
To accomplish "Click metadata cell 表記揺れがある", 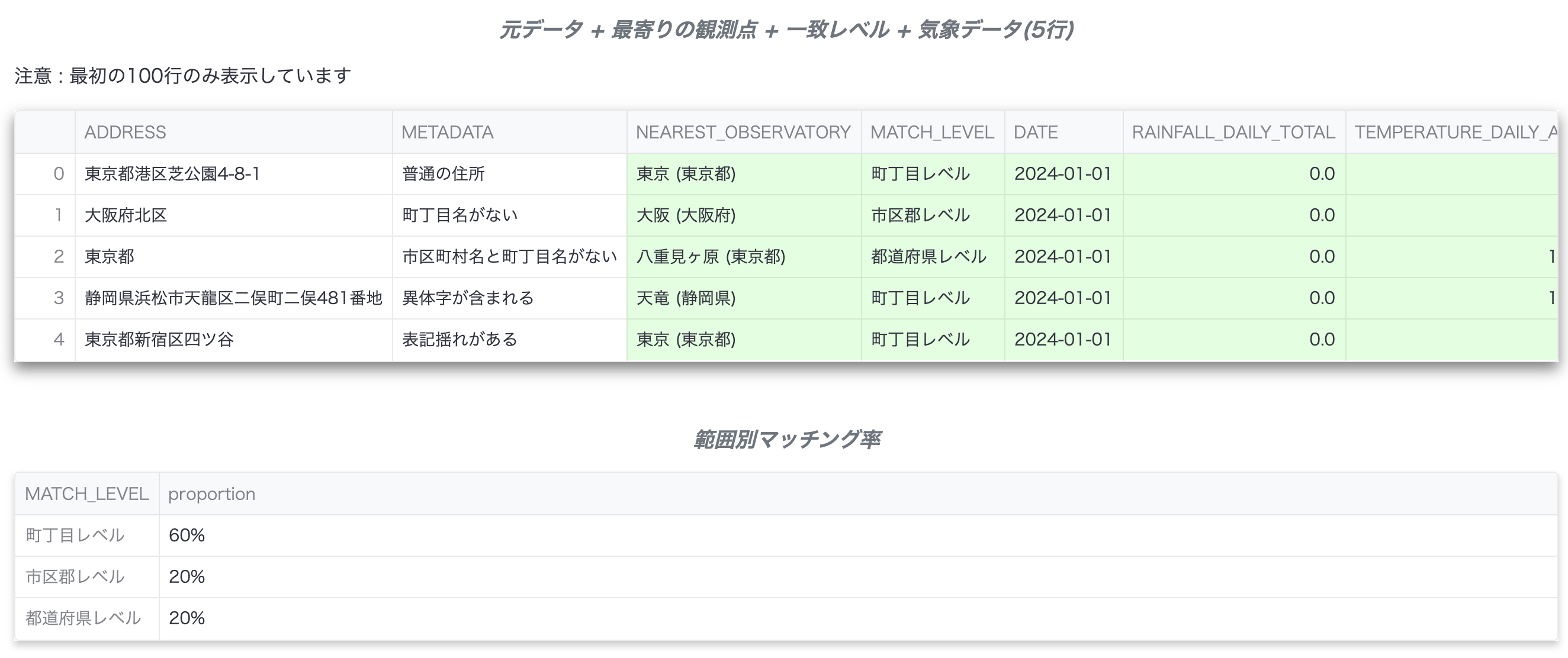I will pos(509,339).
